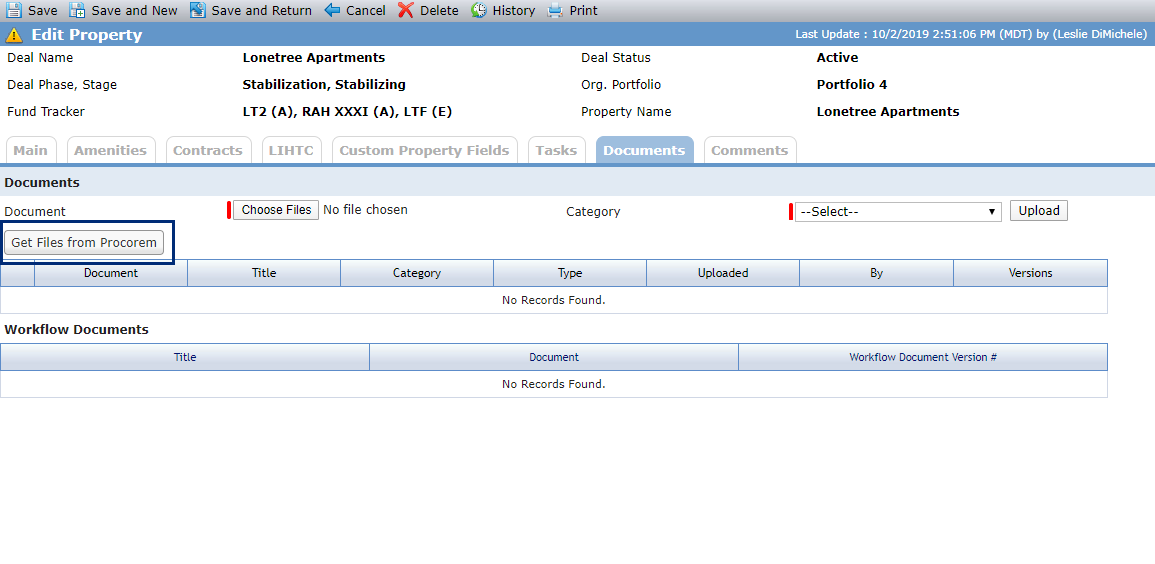This screenshot has width=1155, height=564.
Task: Click the Workflow Documents section heading
Action: click(77, 329)
